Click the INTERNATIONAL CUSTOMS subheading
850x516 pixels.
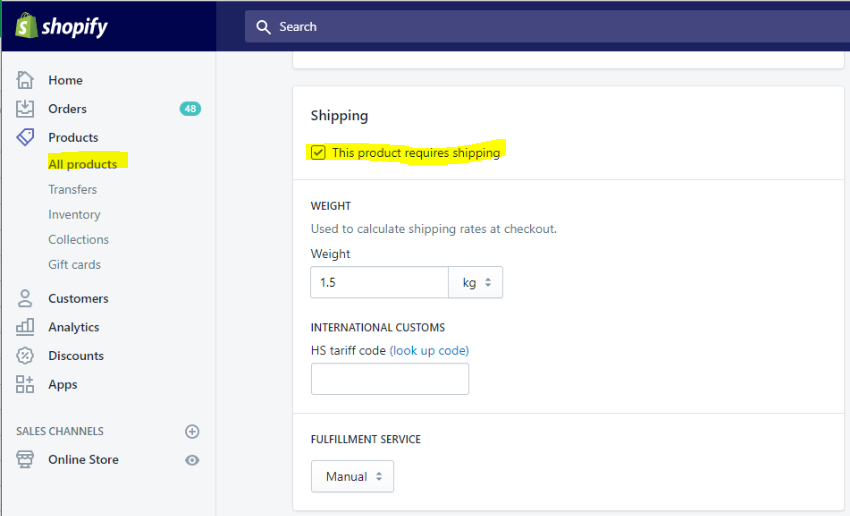[x=378, y=327]
